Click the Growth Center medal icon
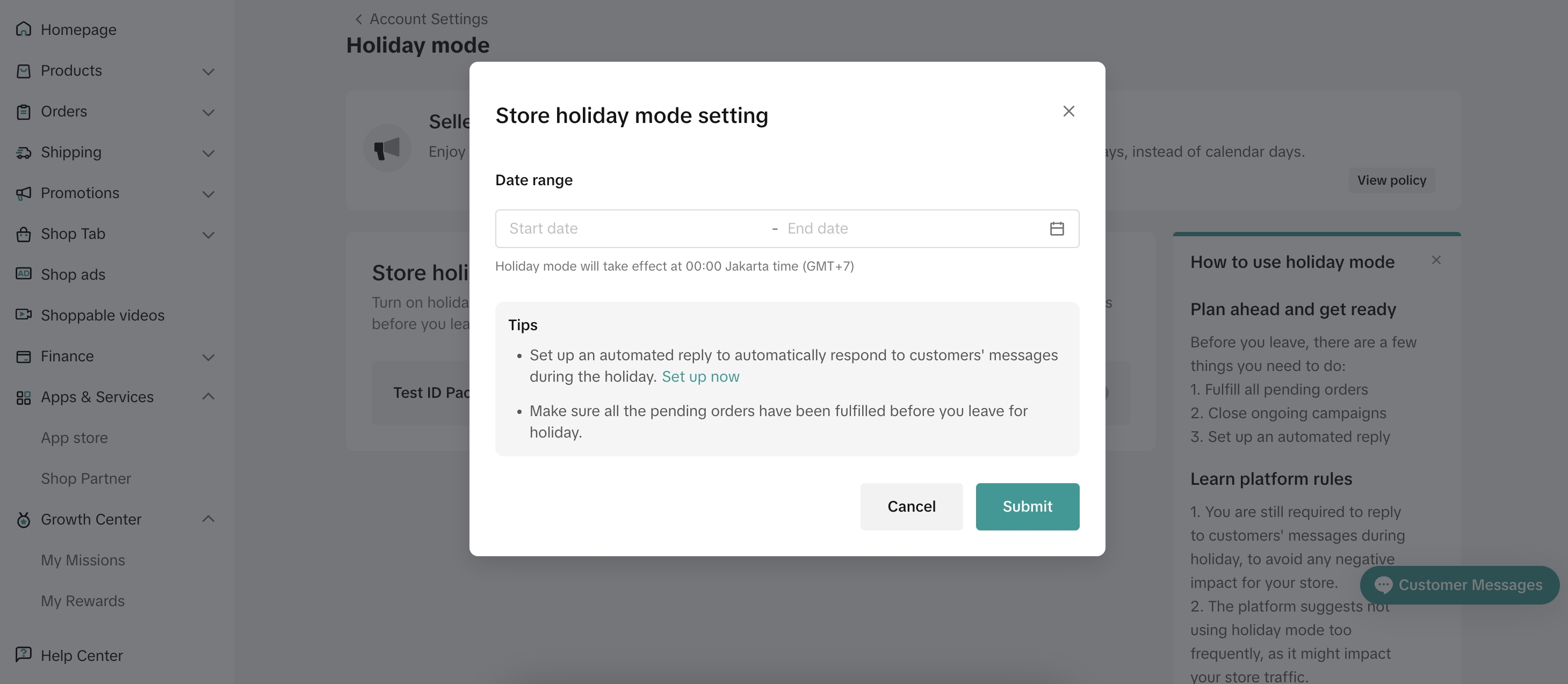Viewport: 1568px width, 684px height. coord(24,519)
